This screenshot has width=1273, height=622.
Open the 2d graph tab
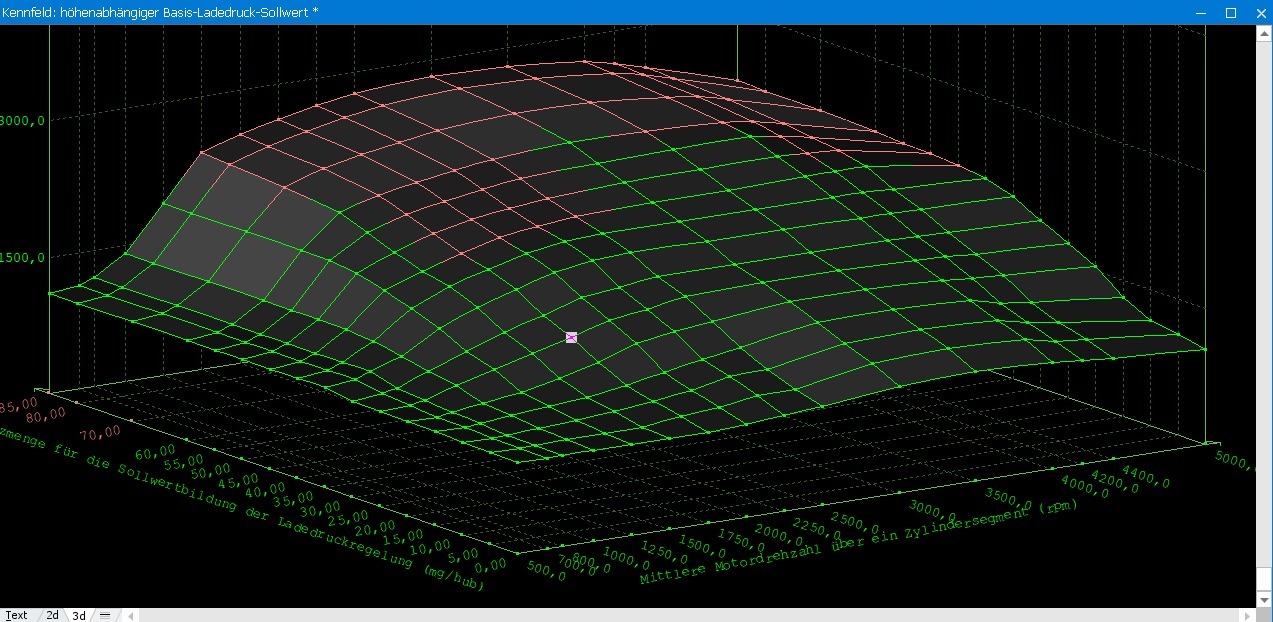click(53, 615)
